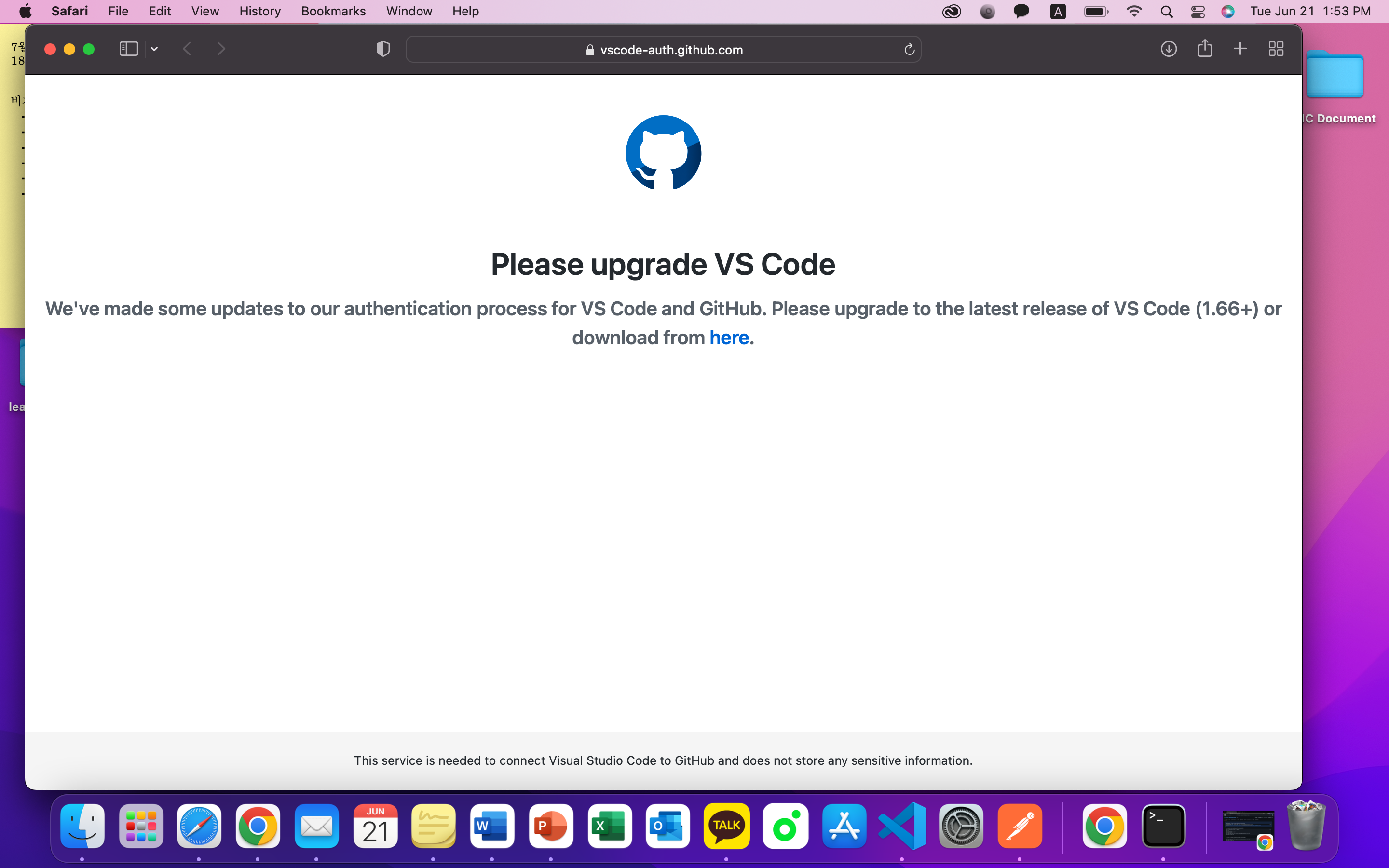1389x868 pixels.
Task: Click the privacy report shield icon
Action: click(x=383, y=49)
